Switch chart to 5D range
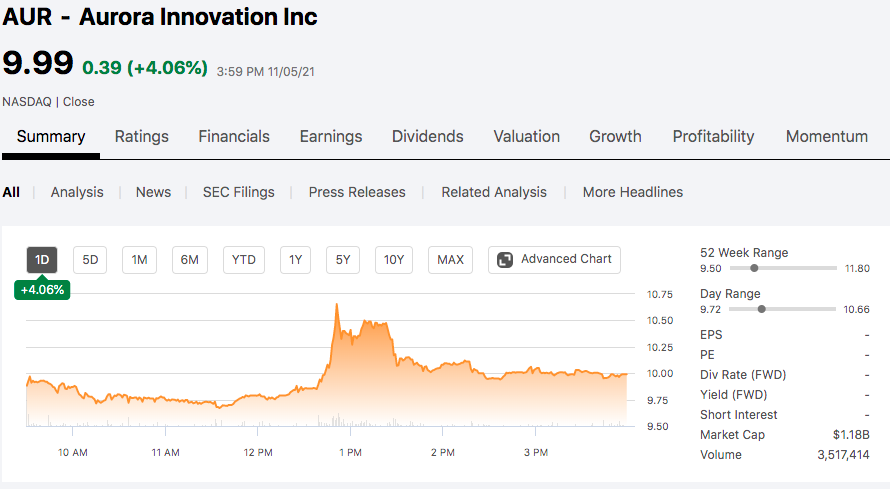This screenshot has width=890, height=489. [90, 260]
